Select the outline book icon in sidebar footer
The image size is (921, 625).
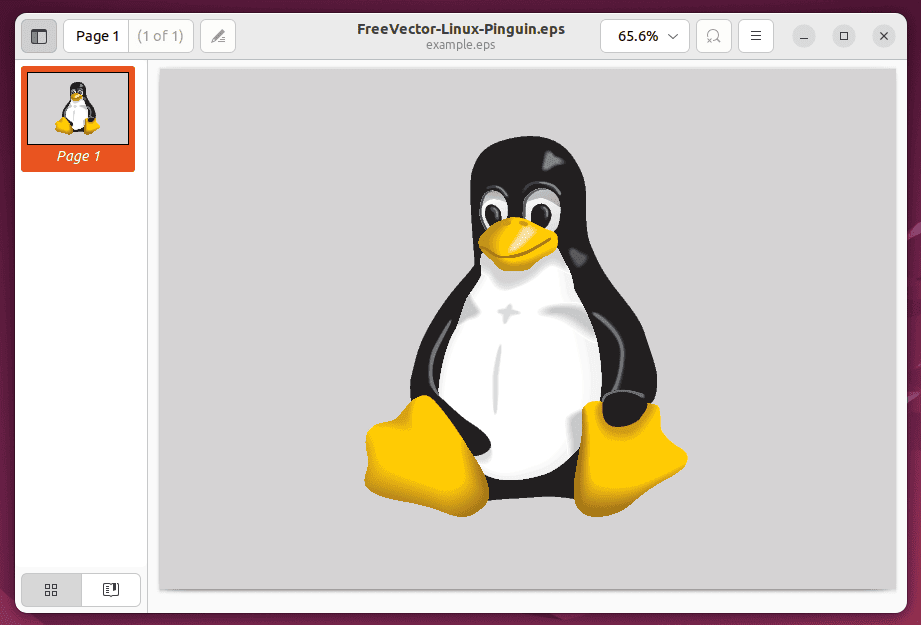[110, 590]
